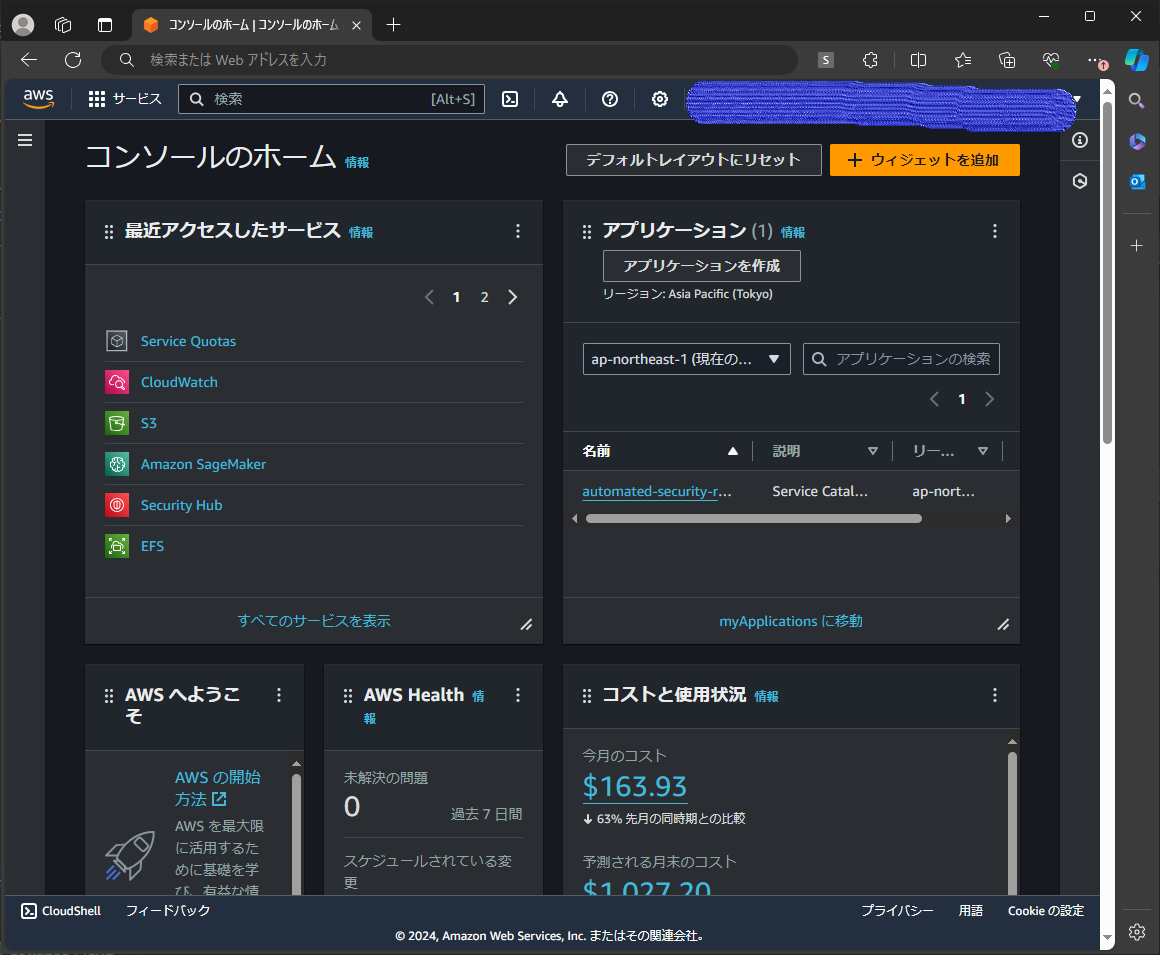Click the CloudWatch service icon
The width and height of the screenshot is (1160, 955).
click(117, 382)
